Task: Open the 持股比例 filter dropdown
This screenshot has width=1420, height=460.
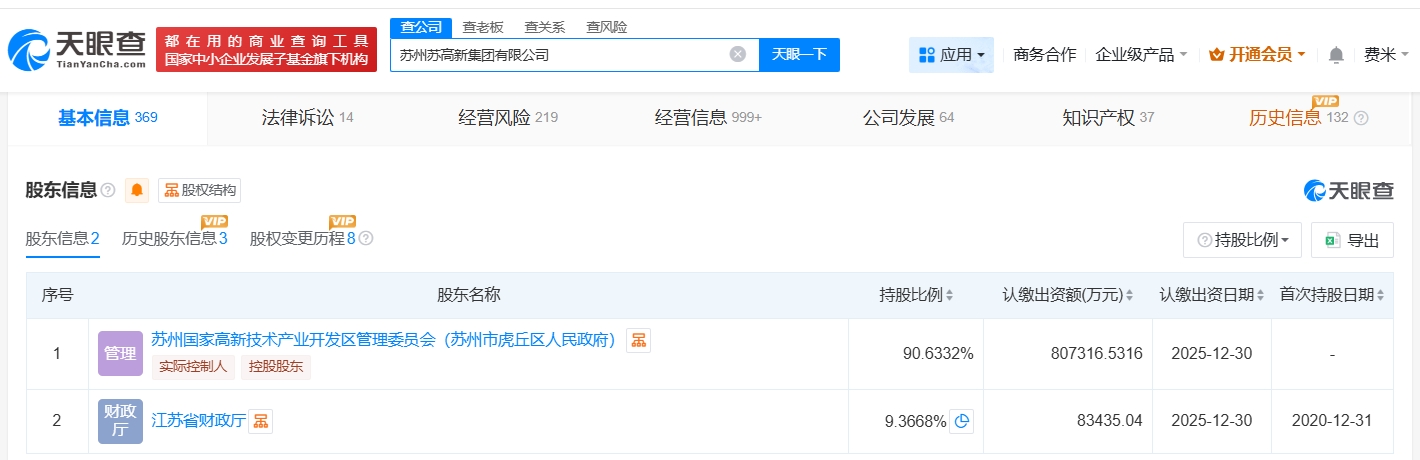Action: (1242, 240)
